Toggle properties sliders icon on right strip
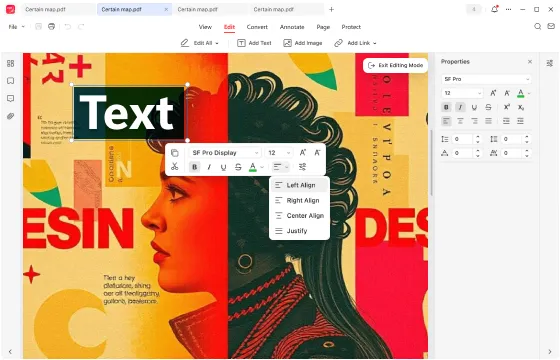This screenshot has width=560, height=360. [x=549, y=64]
